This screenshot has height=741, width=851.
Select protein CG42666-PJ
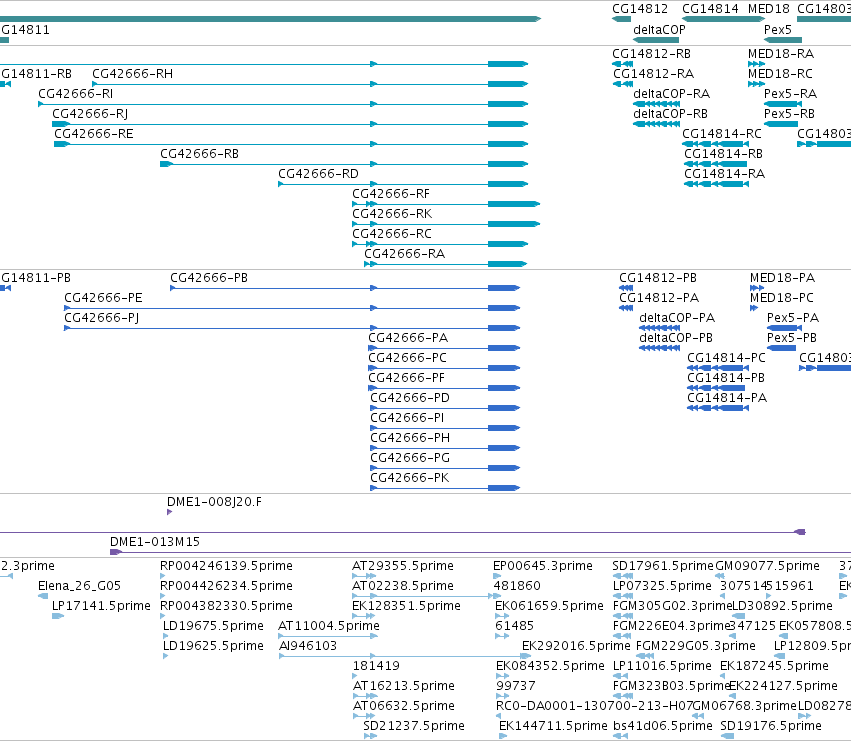pos(101,318)
